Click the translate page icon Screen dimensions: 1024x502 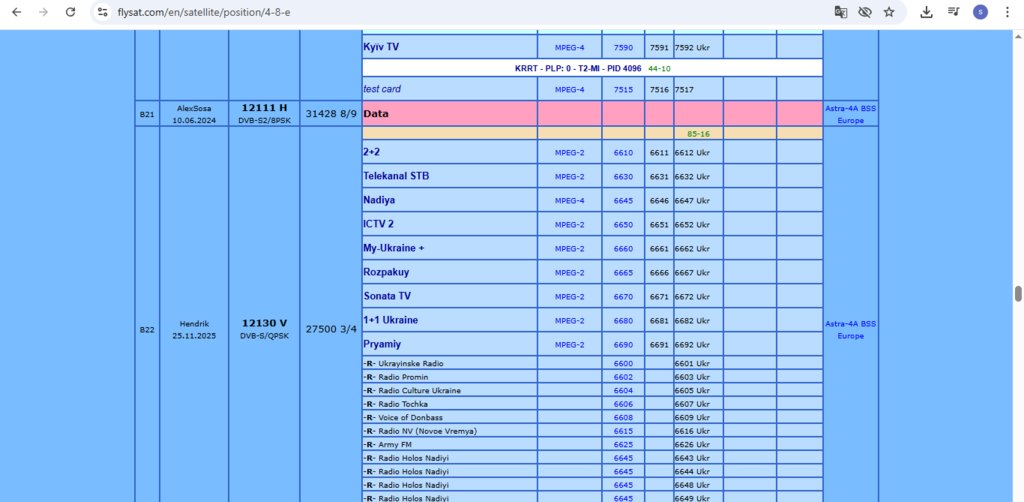840,12
